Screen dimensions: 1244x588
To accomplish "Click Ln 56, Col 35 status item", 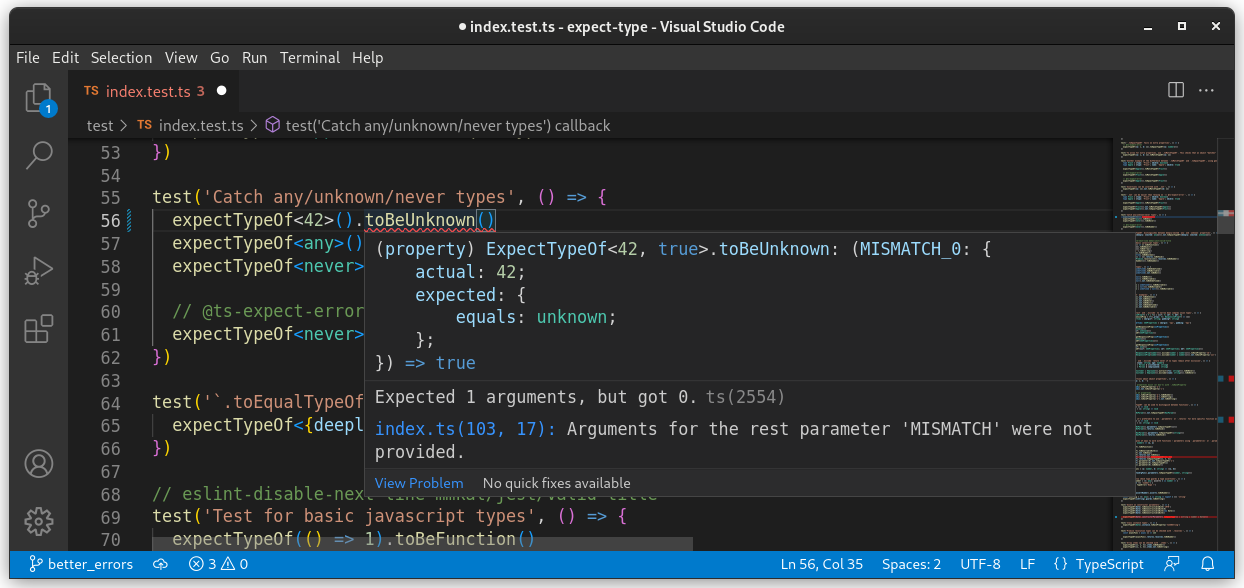I will pos(821,564).
